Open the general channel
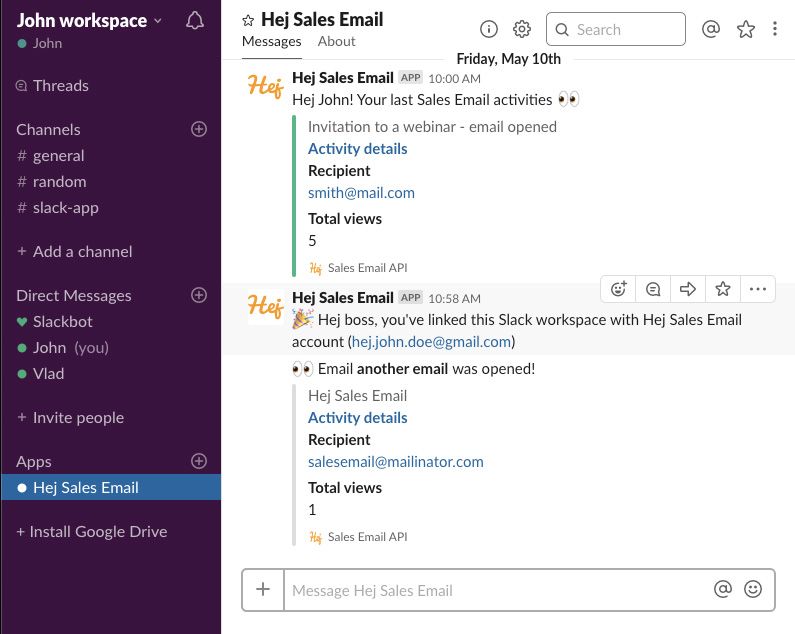The image size is (795, 634). pyautogui.click(x=58, y=156)
